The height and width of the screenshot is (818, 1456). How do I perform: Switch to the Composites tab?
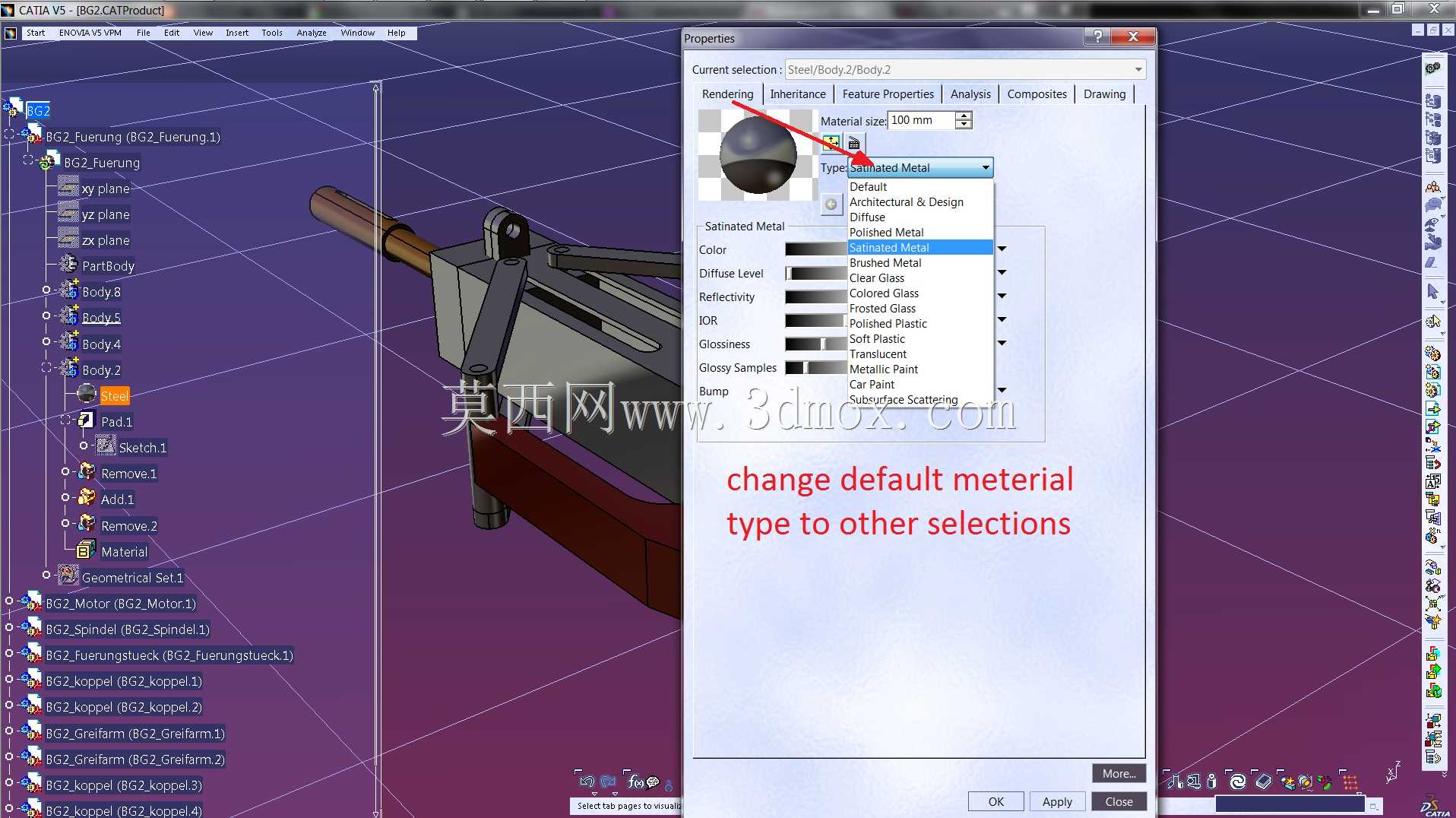point(1037,94)
